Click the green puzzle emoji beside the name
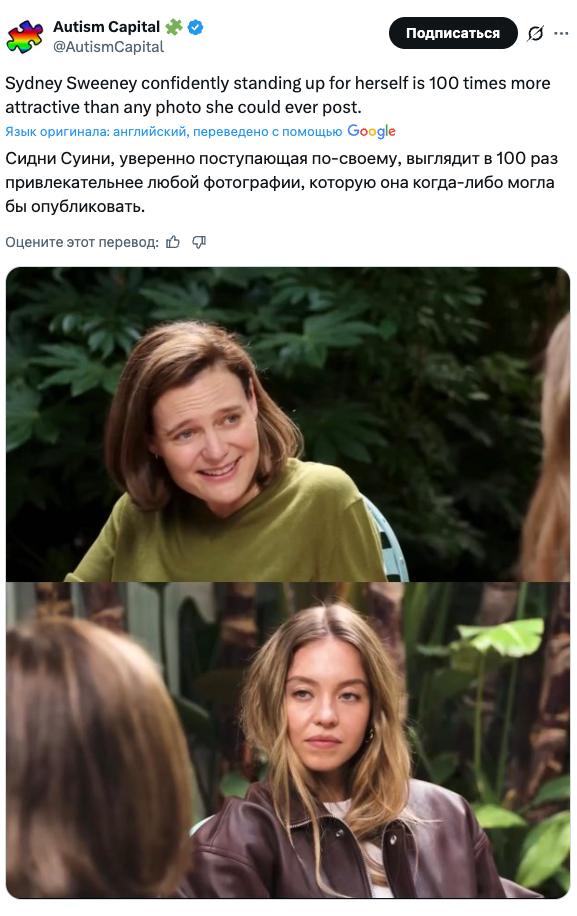This screenshot has width=577, height=916. click(174, 27)
